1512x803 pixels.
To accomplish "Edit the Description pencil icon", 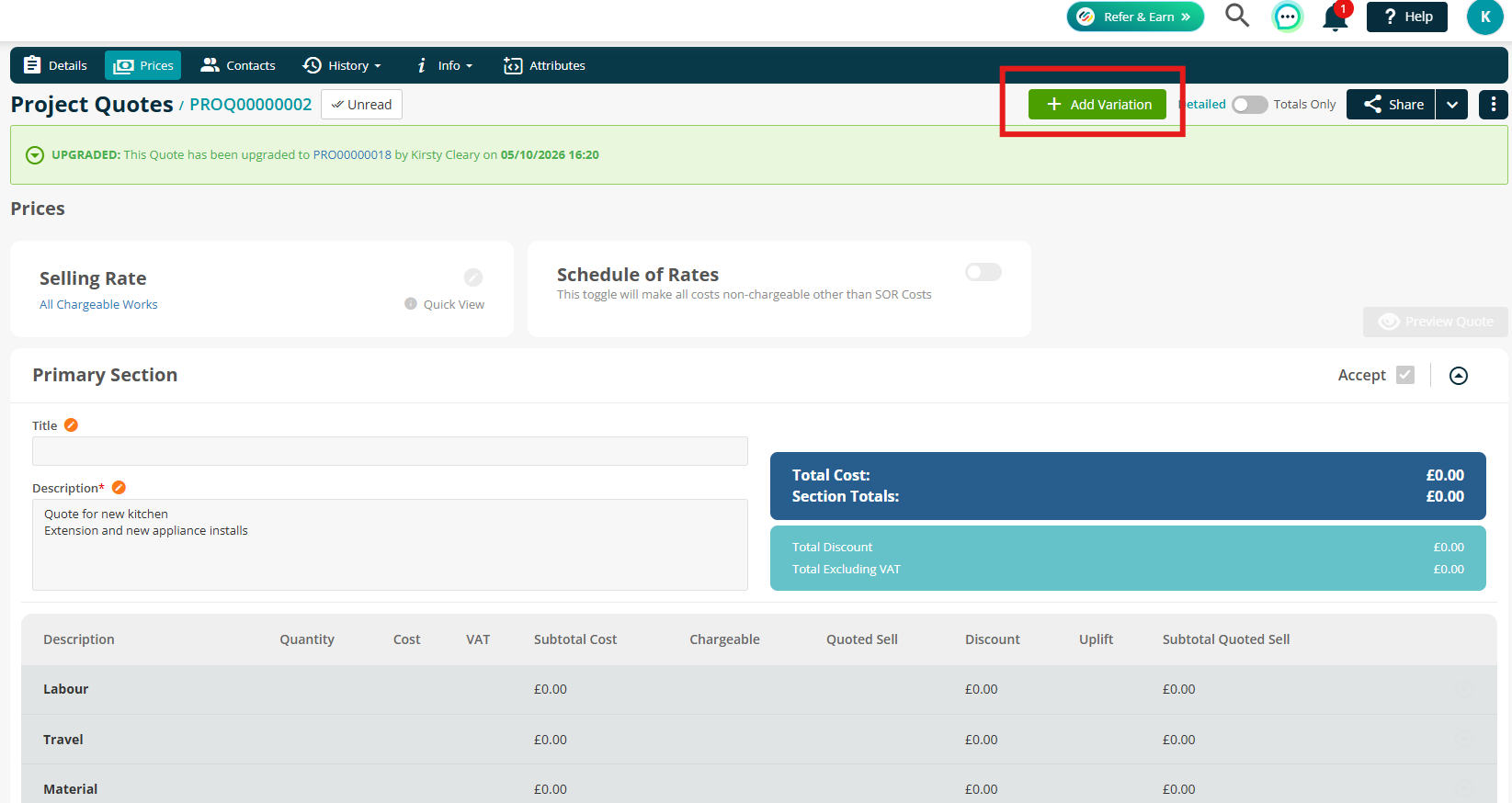I will coord(119,488).
